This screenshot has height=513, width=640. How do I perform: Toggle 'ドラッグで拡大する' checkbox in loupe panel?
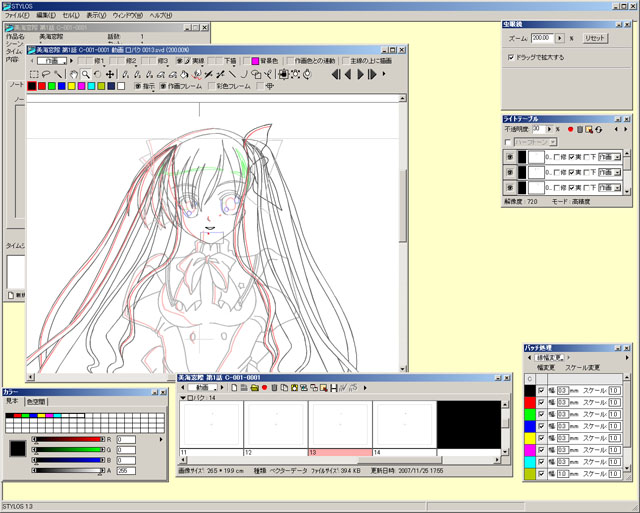pyautogui.click(x=511, y=58)
